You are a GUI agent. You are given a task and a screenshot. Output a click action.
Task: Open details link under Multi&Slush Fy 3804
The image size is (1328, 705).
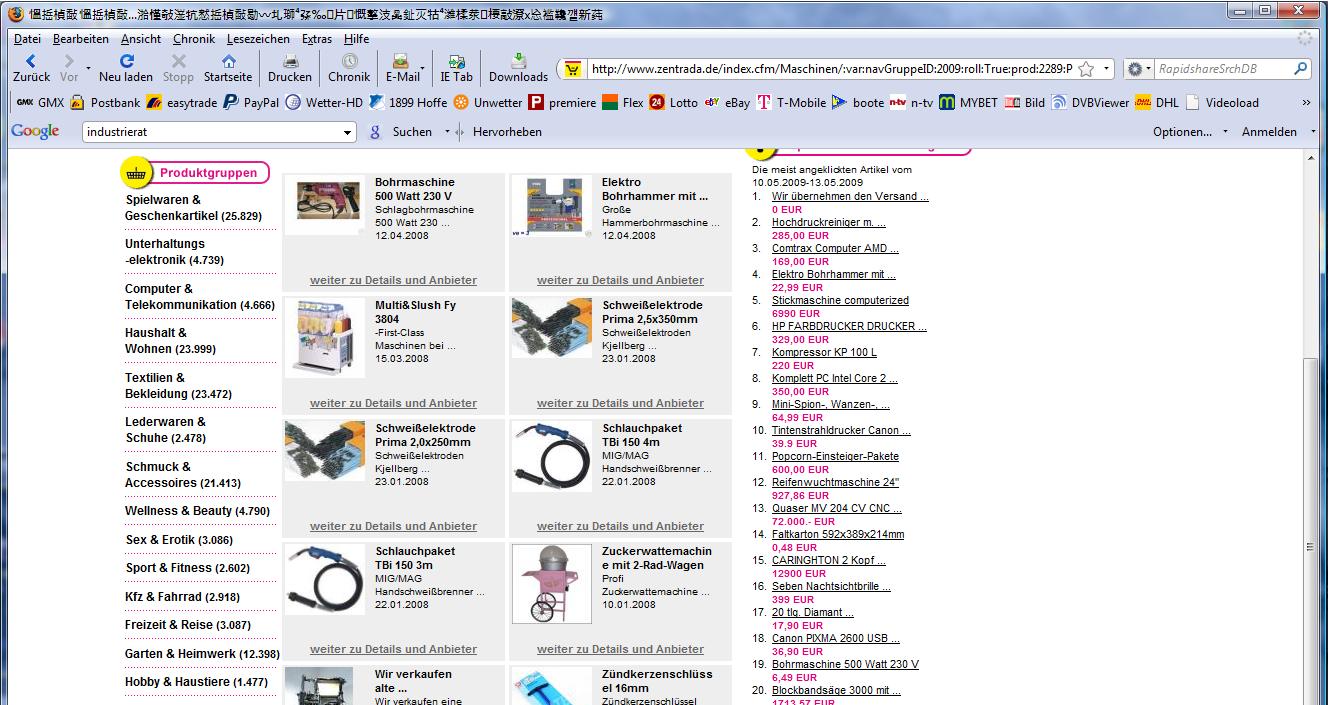point(393,403)
